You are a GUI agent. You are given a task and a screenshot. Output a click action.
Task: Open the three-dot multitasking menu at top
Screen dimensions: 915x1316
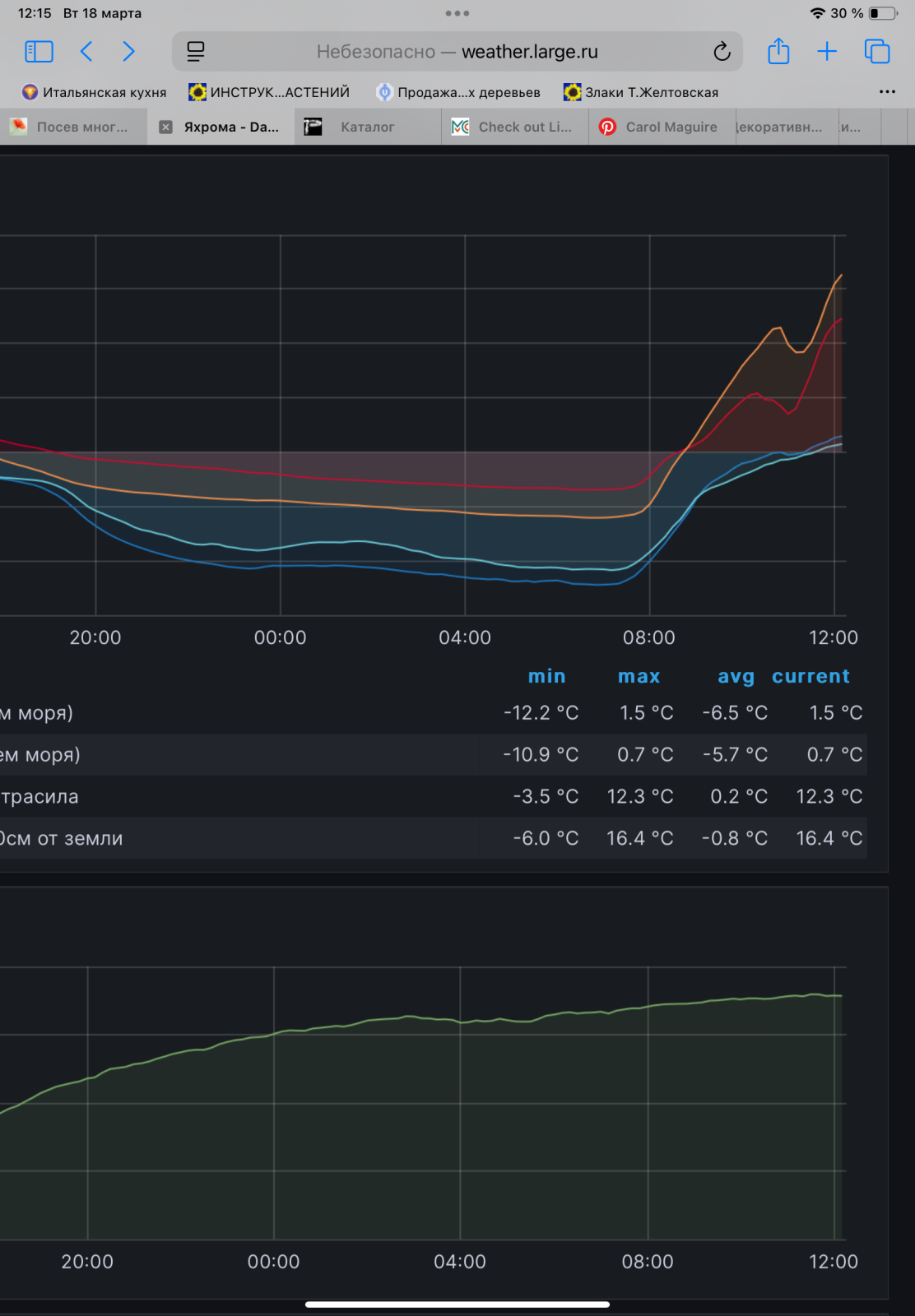pos(457,13)
